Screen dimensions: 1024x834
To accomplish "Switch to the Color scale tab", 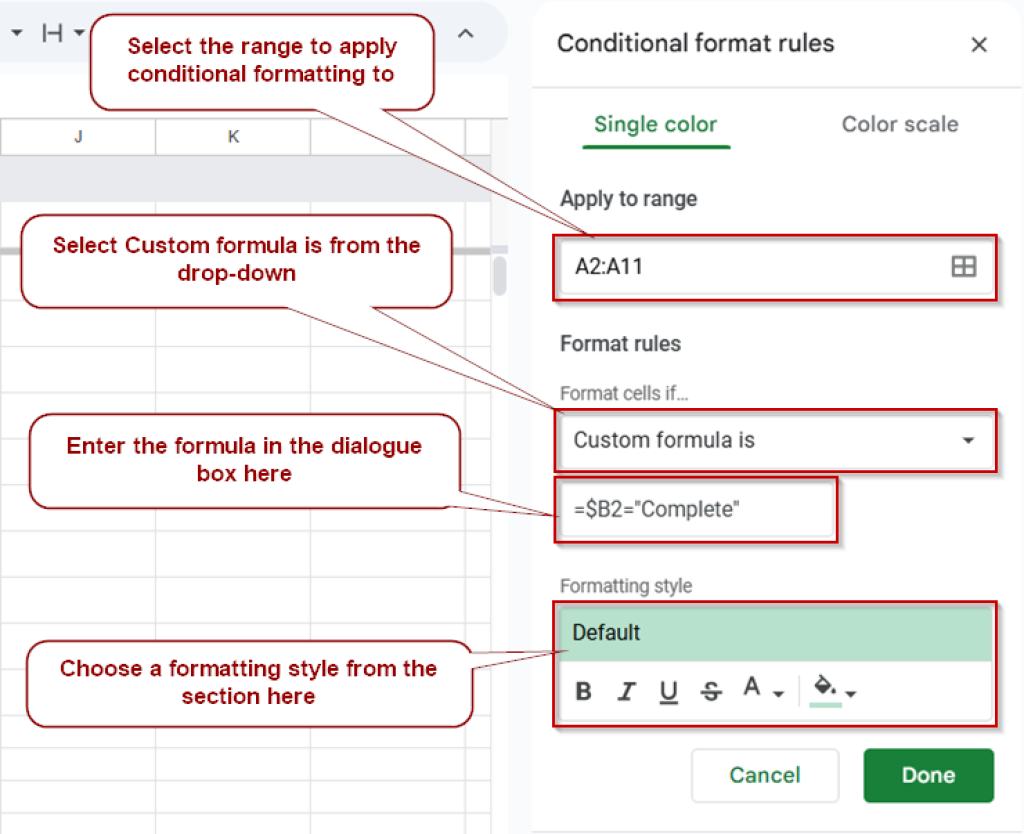I will pyautogui.click(x=899, y=124).
